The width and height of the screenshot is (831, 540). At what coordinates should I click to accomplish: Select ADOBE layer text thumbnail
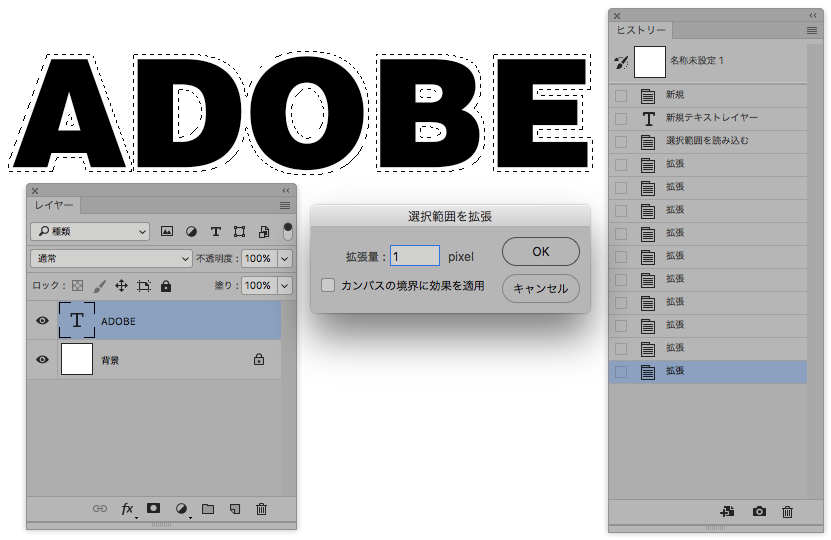77,320
